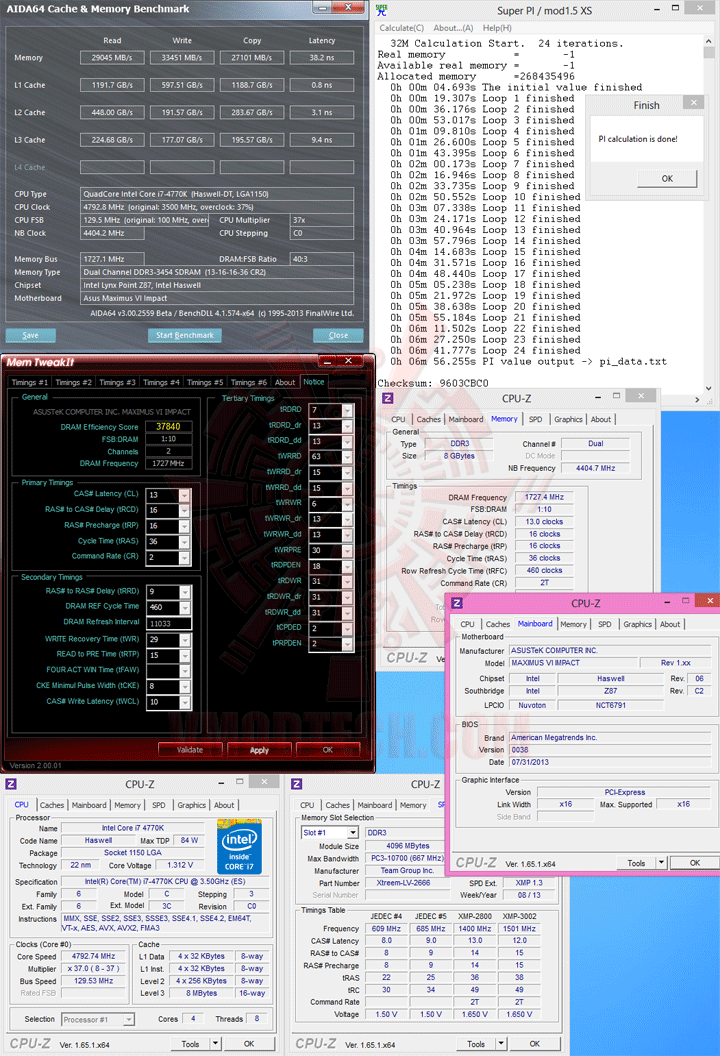
Task: Click Memory Latency value 38.2 ns
Action: (322, 58)
